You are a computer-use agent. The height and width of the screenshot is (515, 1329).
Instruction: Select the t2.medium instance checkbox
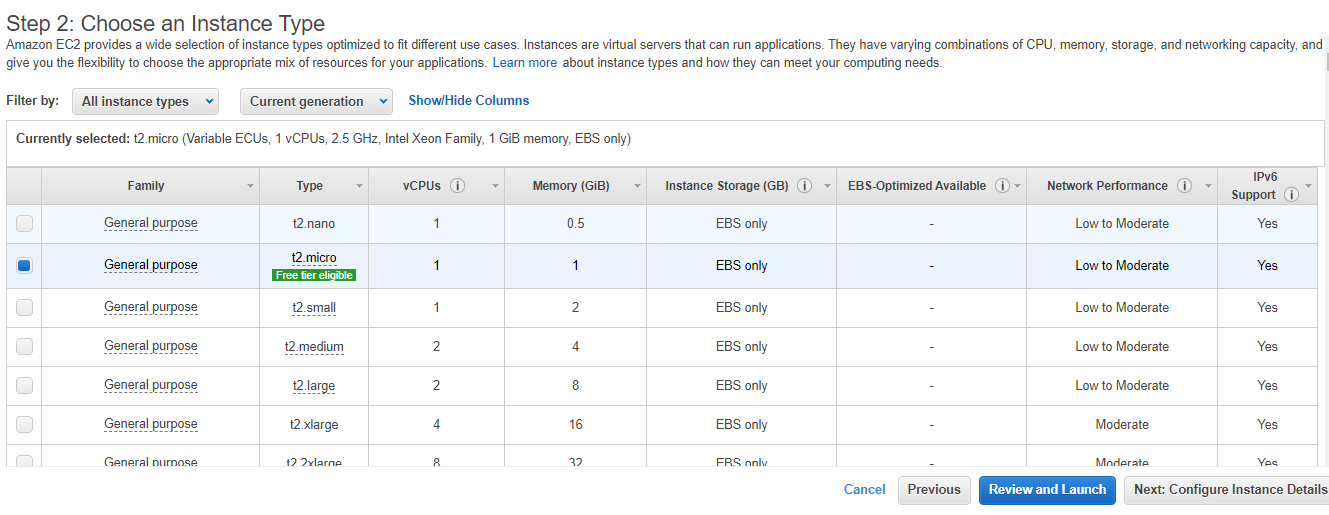pyautogui.click(x=24, y=347)
